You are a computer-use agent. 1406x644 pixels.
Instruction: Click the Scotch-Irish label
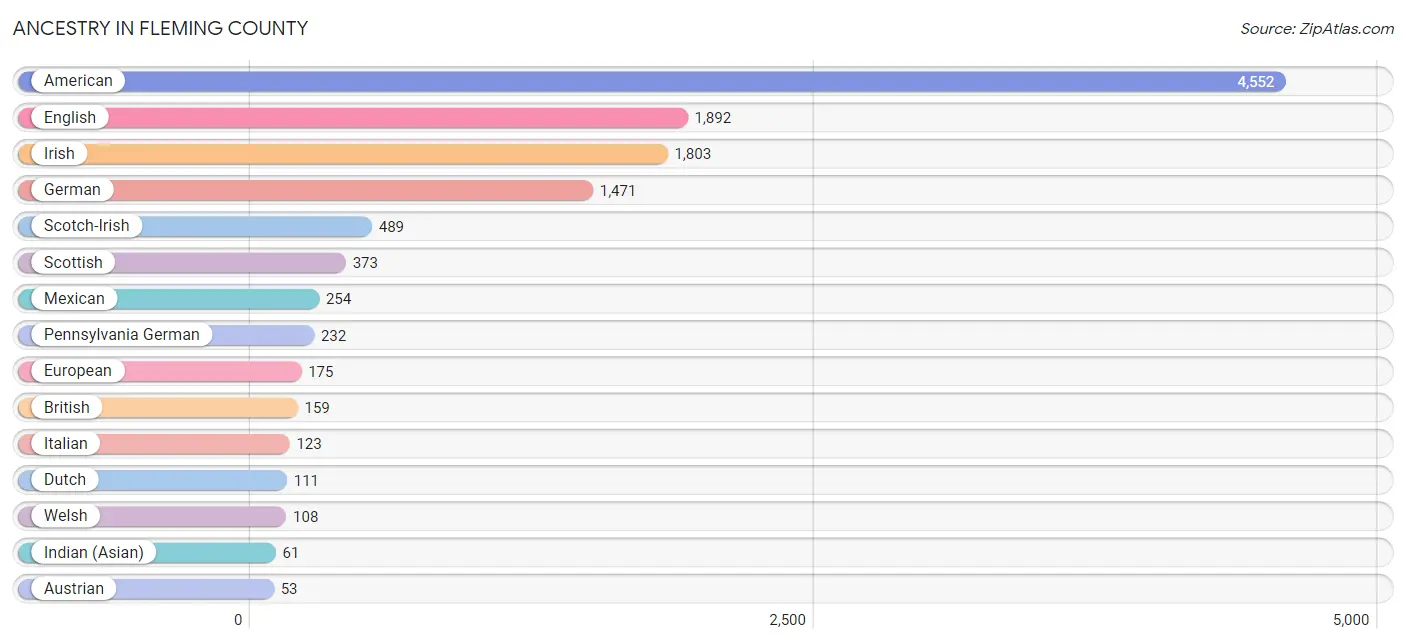(x=86, y=226)
